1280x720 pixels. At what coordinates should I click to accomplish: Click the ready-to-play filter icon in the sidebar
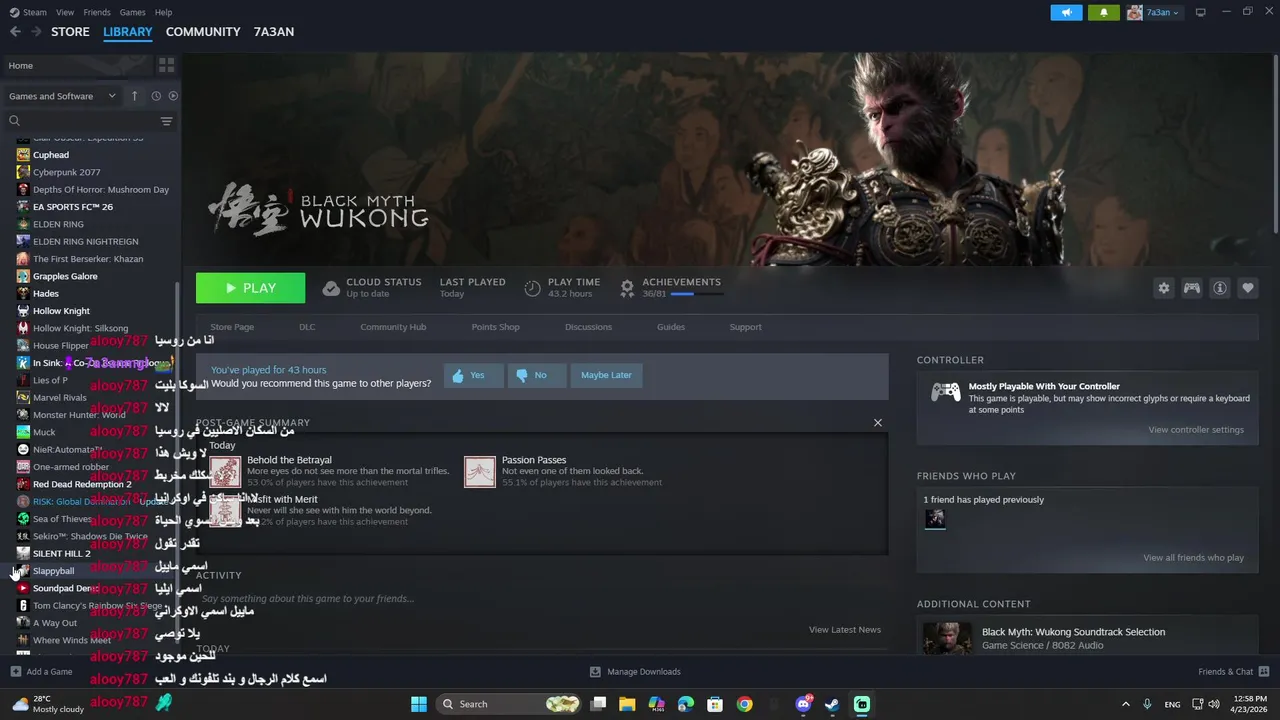click(173, 96)
